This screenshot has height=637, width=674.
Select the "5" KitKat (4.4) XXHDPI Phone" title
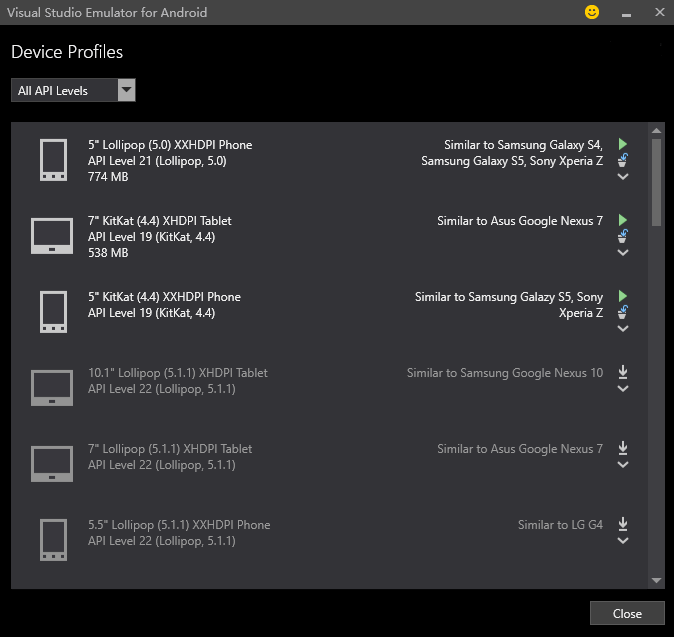click(x=164, y=297)
